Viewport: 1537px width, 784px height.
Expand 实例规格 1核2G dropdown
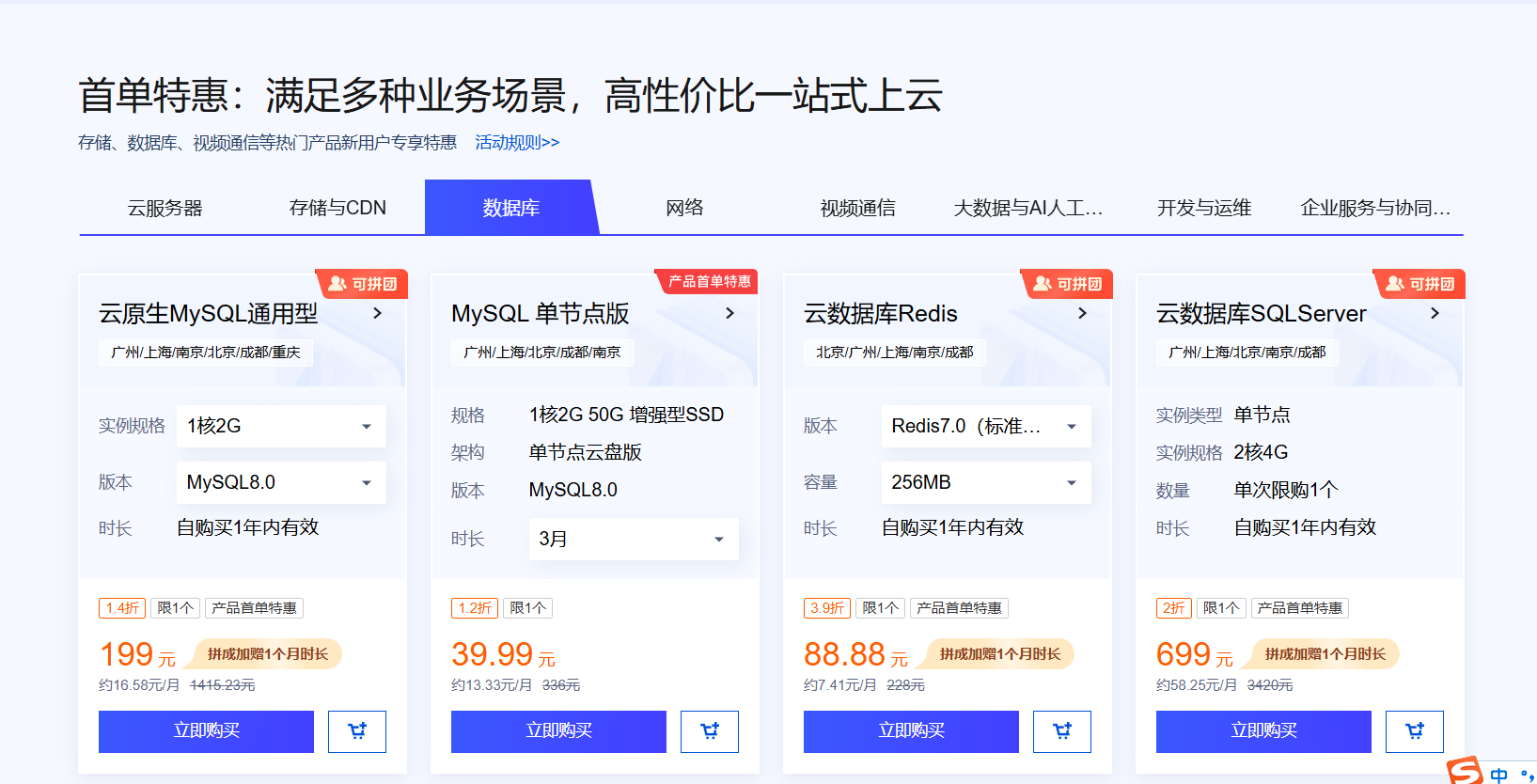point(281,426)
